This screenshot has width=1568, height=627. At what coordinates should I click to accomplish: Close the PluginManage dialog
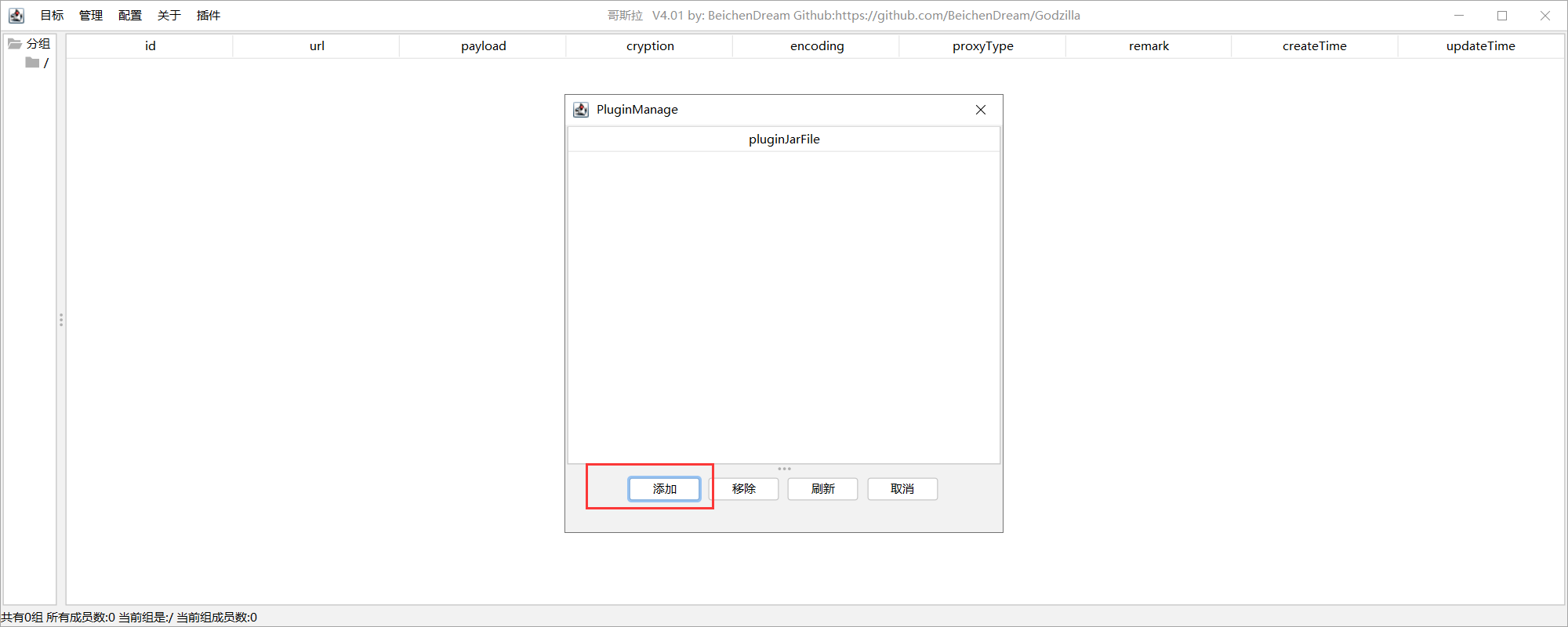[981, 110]
